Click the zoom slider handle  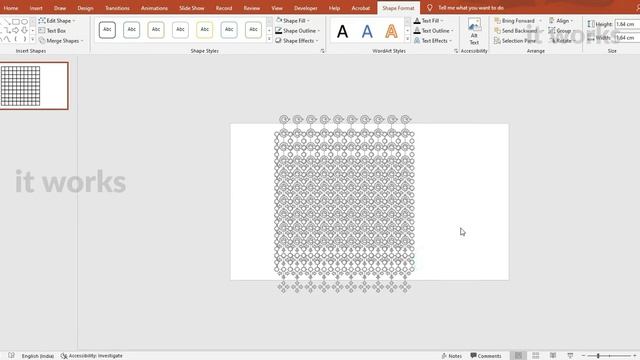coord(598,356)
